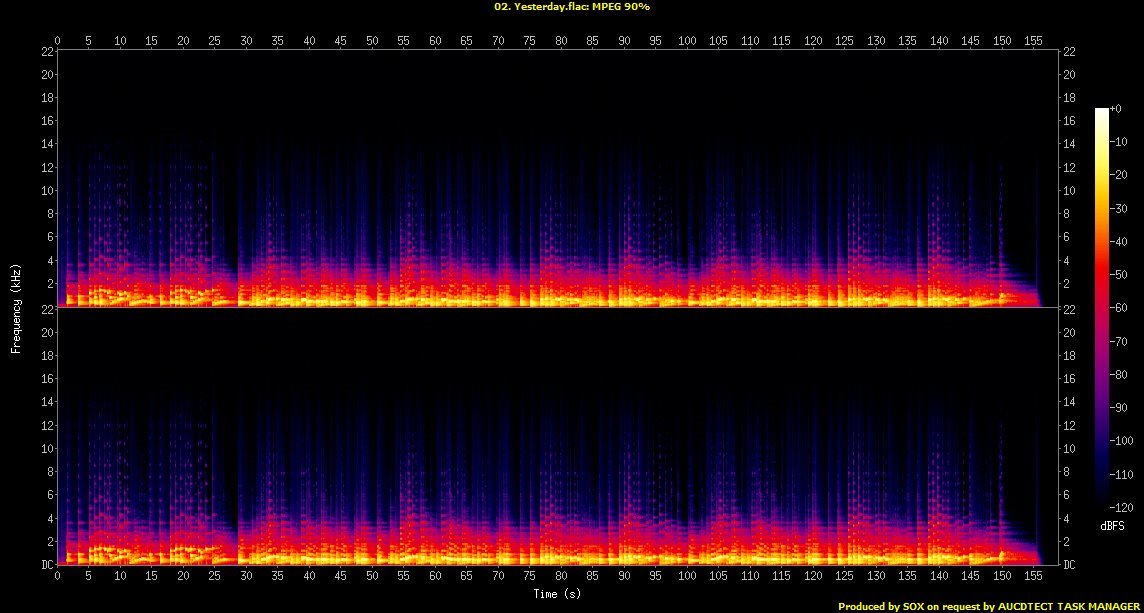This screenshot has width=1144, height=613.
Task: Click the 14 kHz tick on upper channel's left axis
Action: point(47,144)
